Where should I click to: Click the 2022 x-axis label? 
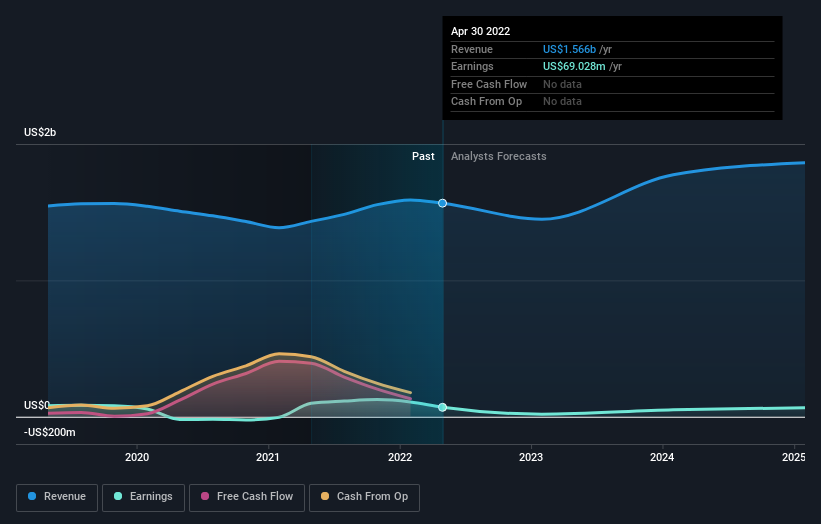(x=400, y=457)
